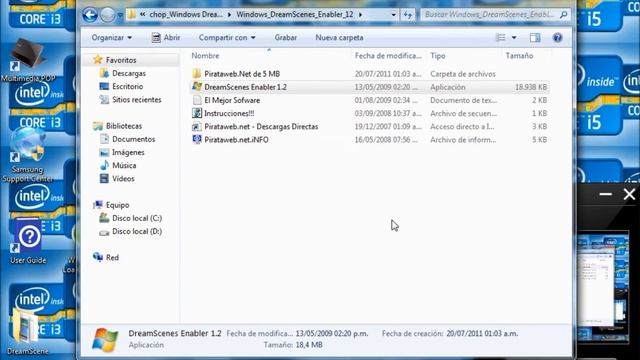Image resolution: width=640 pixels, height=360 pixels.
Task: Click the Explorer forward arrow button
Action: (x=108, y=15)
